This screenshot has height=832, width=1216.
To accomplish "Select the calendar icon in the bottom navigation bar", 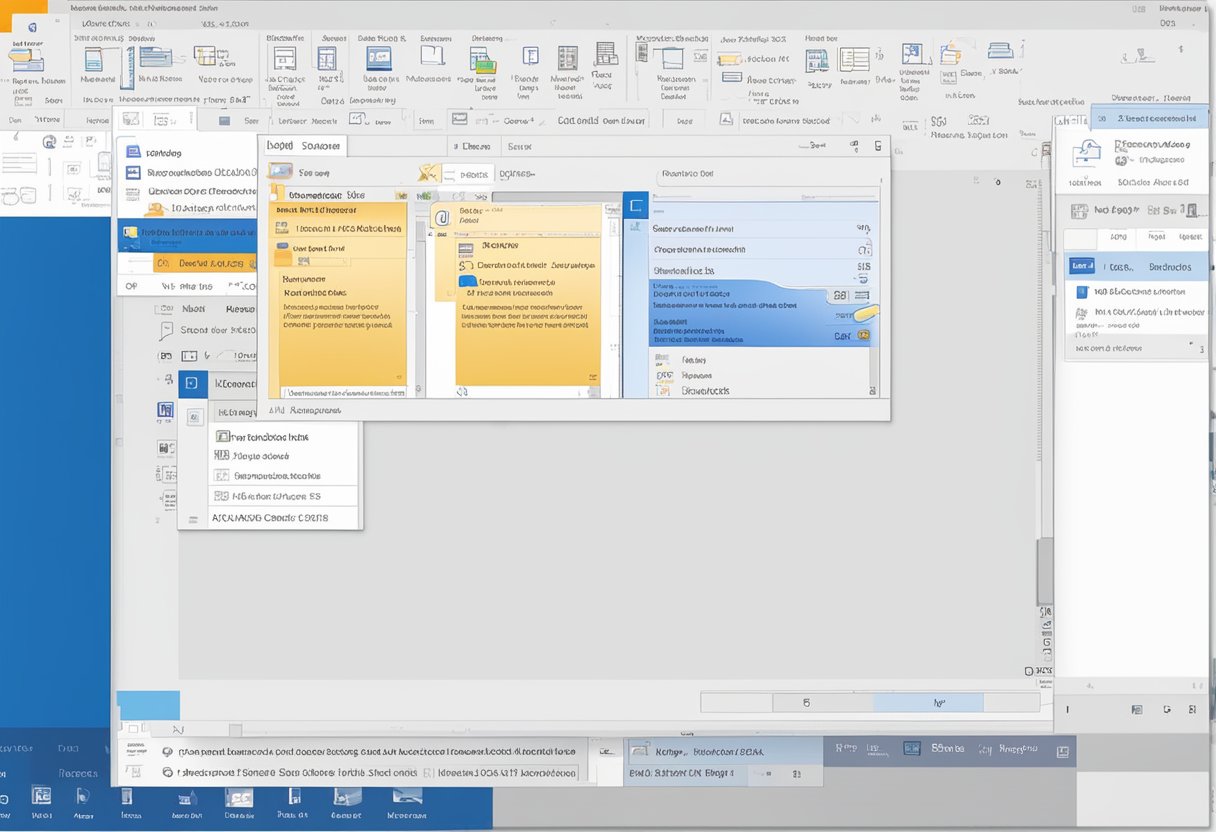I will (41, 800).
